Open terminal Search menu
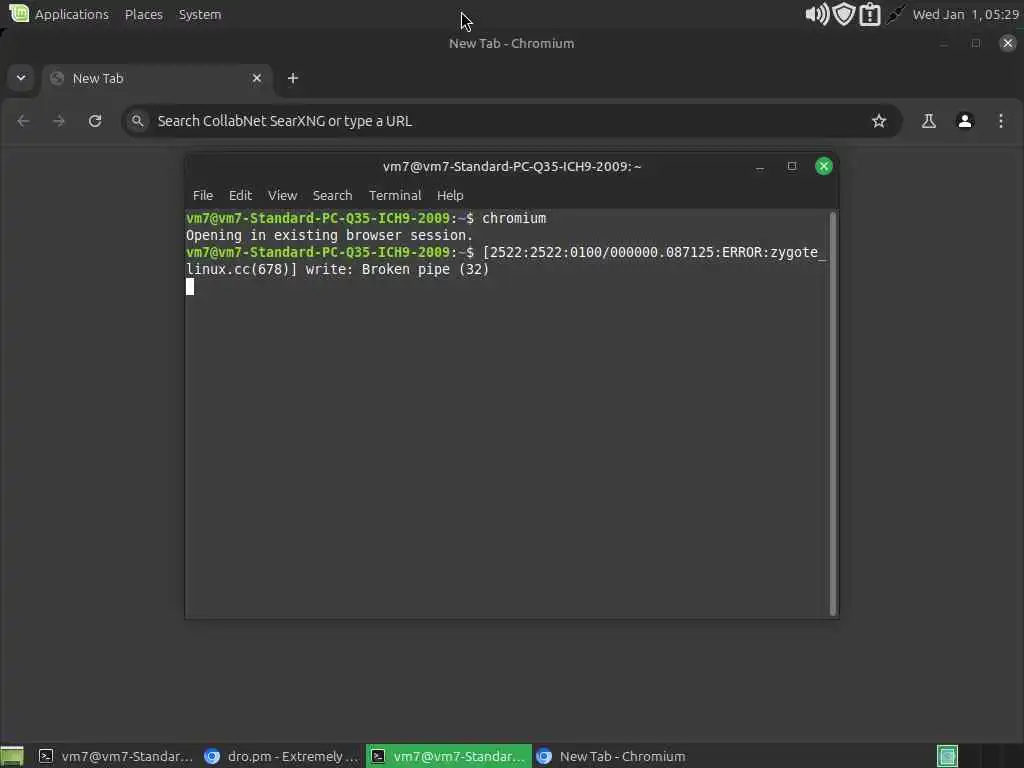This screenshot has width=1024, height=768. (332, 195)
